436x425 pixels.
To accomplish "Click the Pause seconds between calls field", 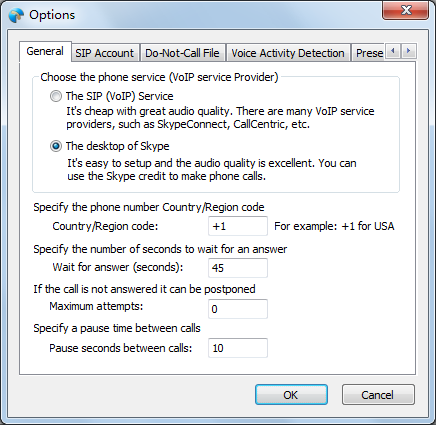I will tap(238, 348).
